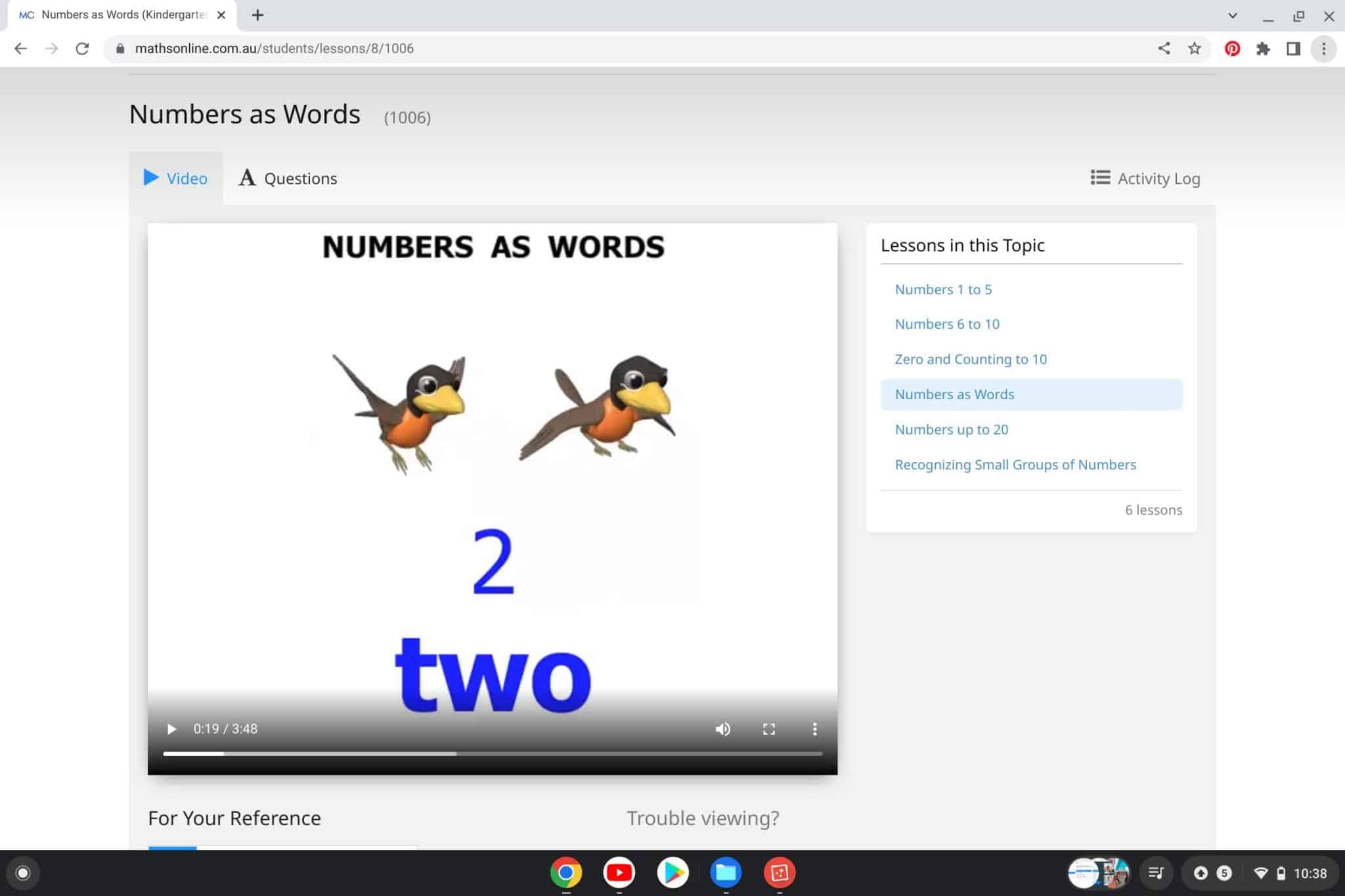Resume playing the lesson video
This screenshot has width=1345, height=896.
tap(171, 729)
